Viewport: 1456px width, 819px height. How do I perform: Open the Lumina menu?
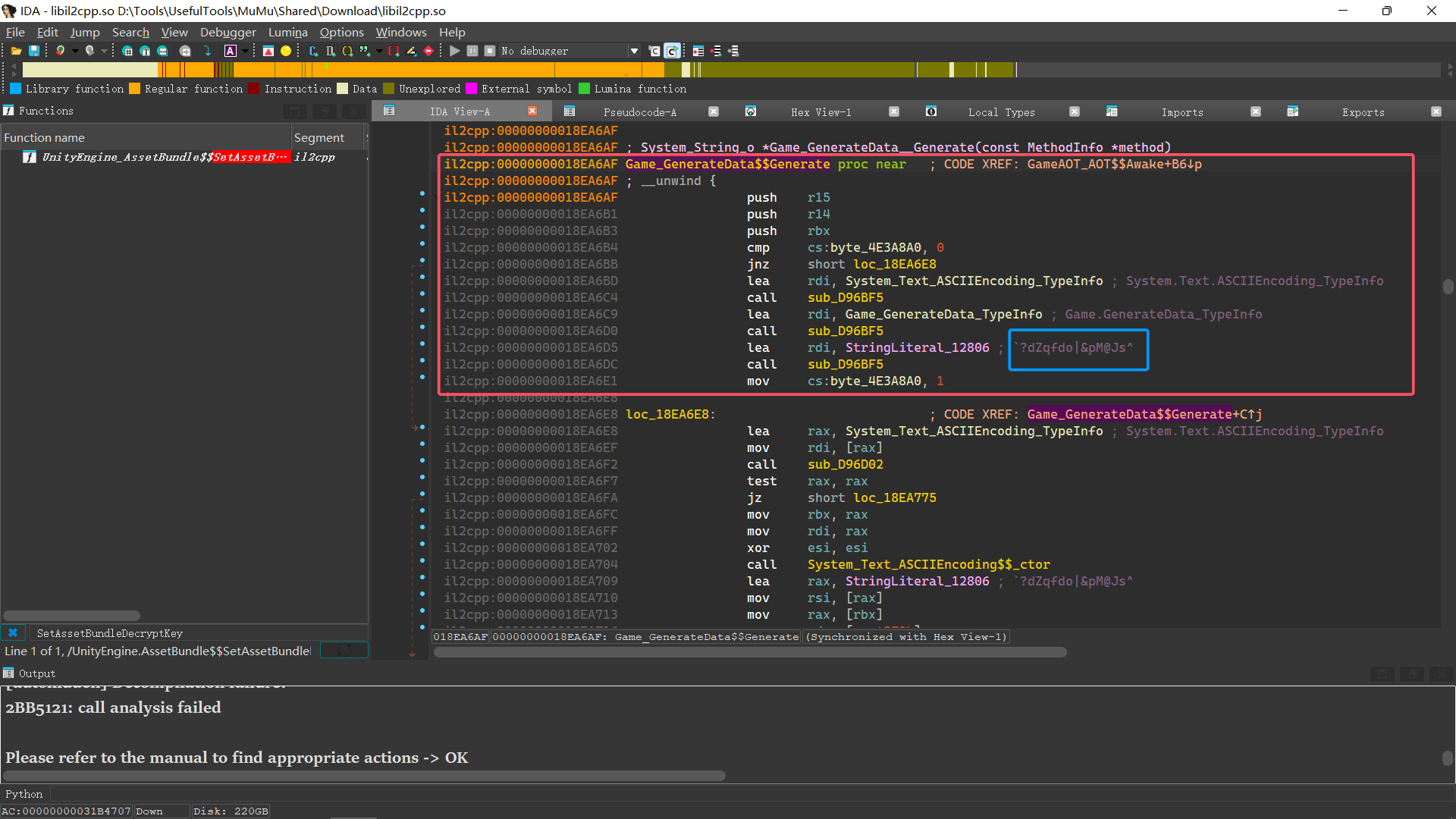tap(287, 32)
